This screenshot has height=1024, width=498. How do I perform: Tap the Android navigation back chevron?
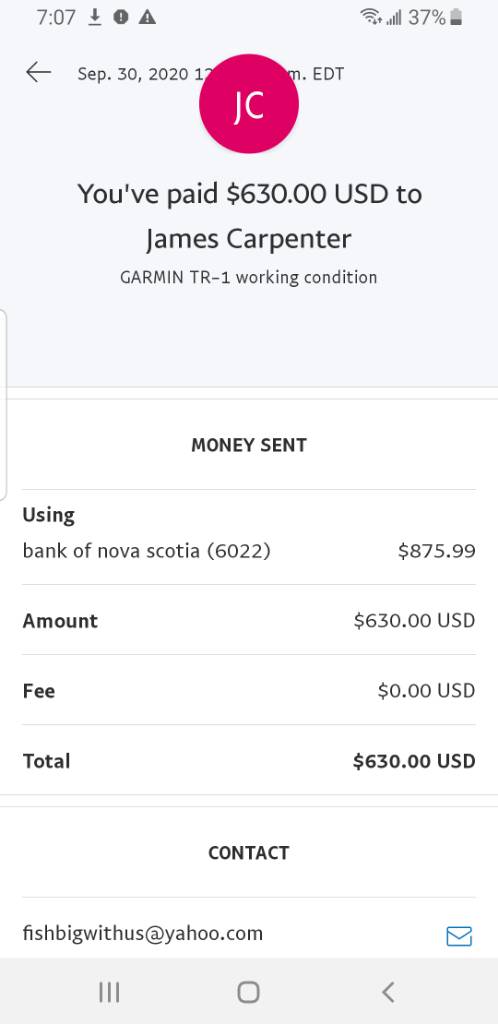[x=388, y=992]
